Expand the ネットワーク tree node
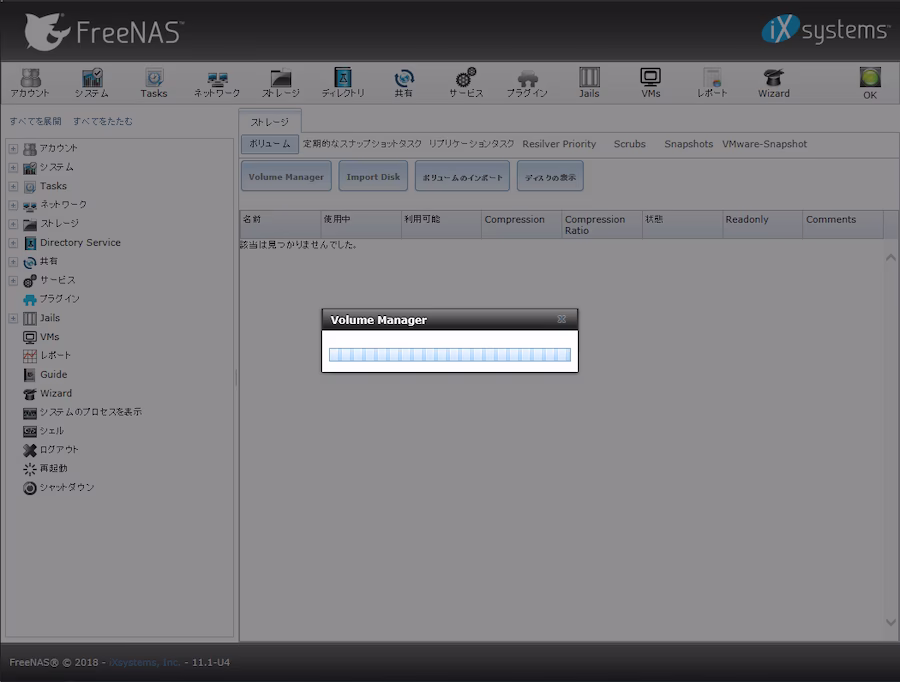This screenshot has width=900, height=682. point(13,205)
